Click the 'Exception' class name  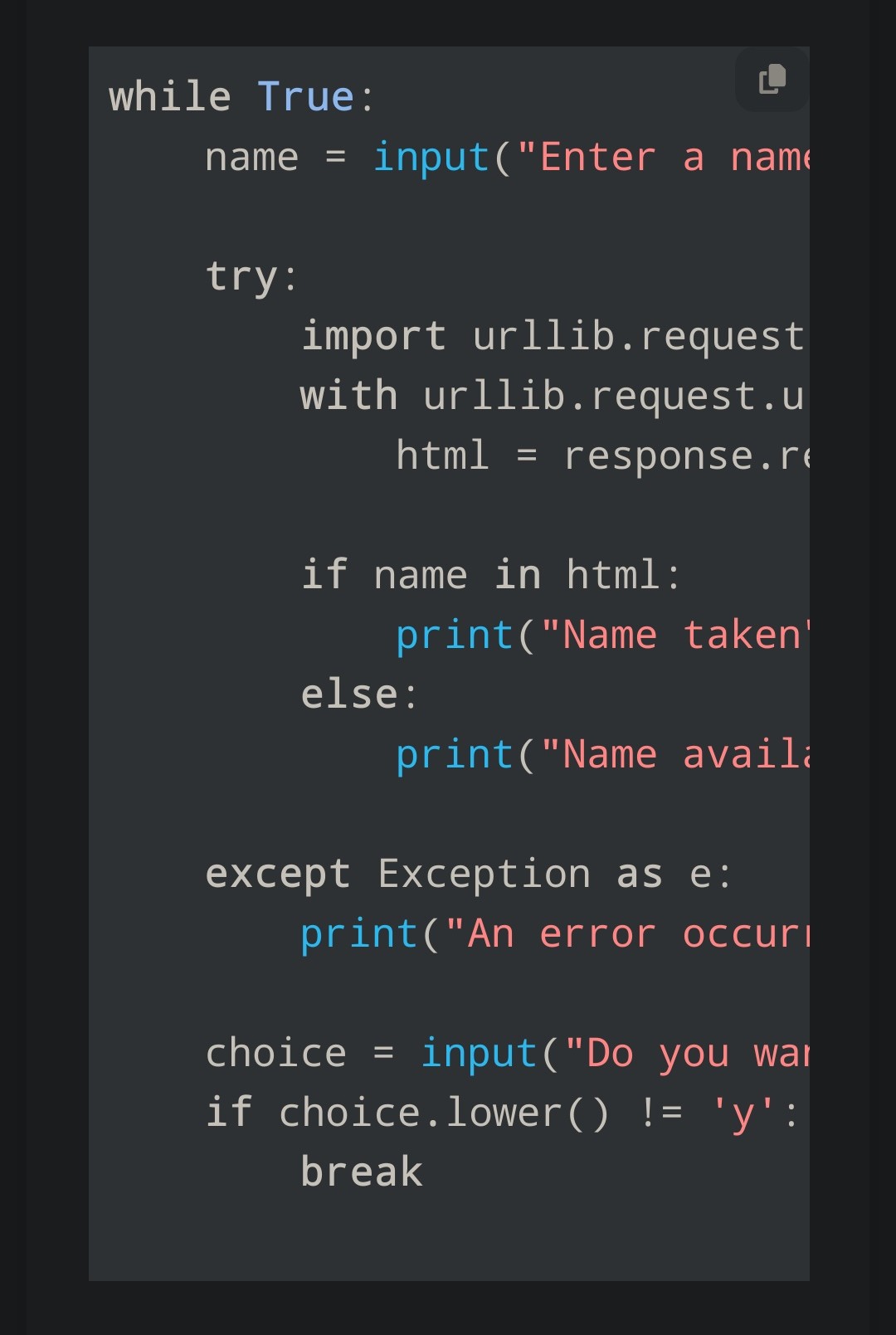click(x=485, y=875)
